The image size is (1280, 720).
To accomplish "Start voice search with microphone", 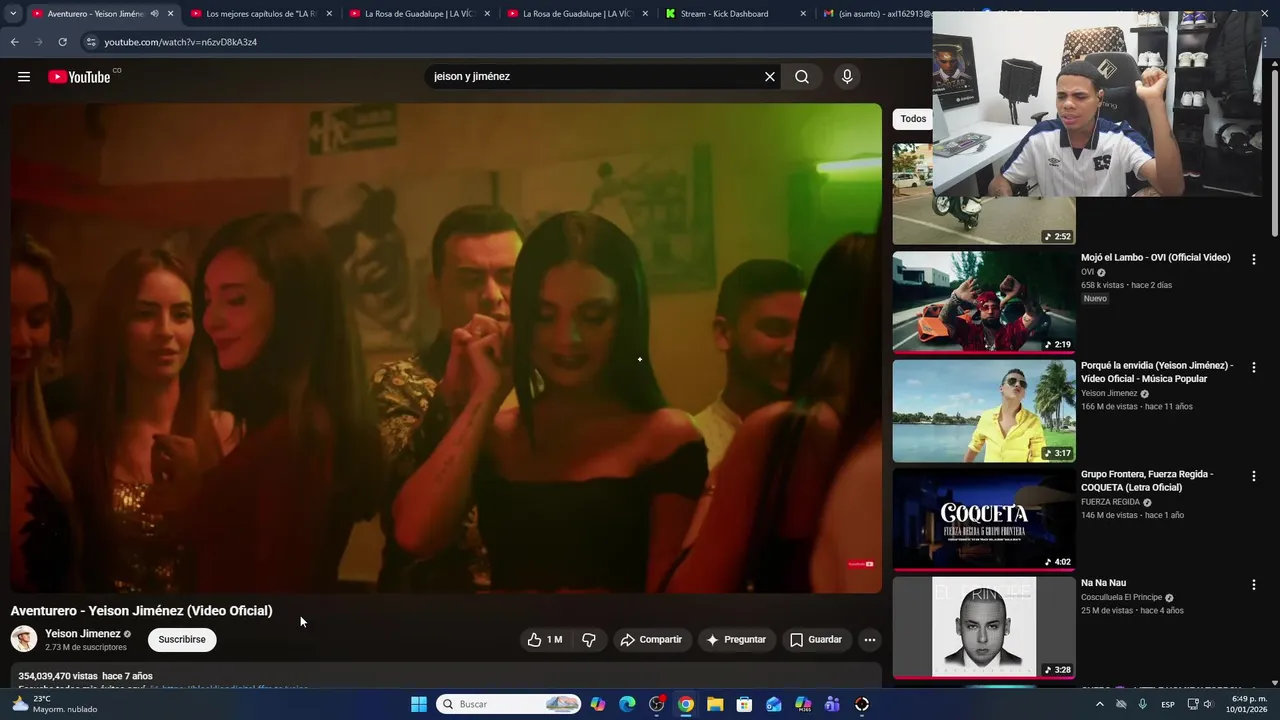I will [847, 77].
